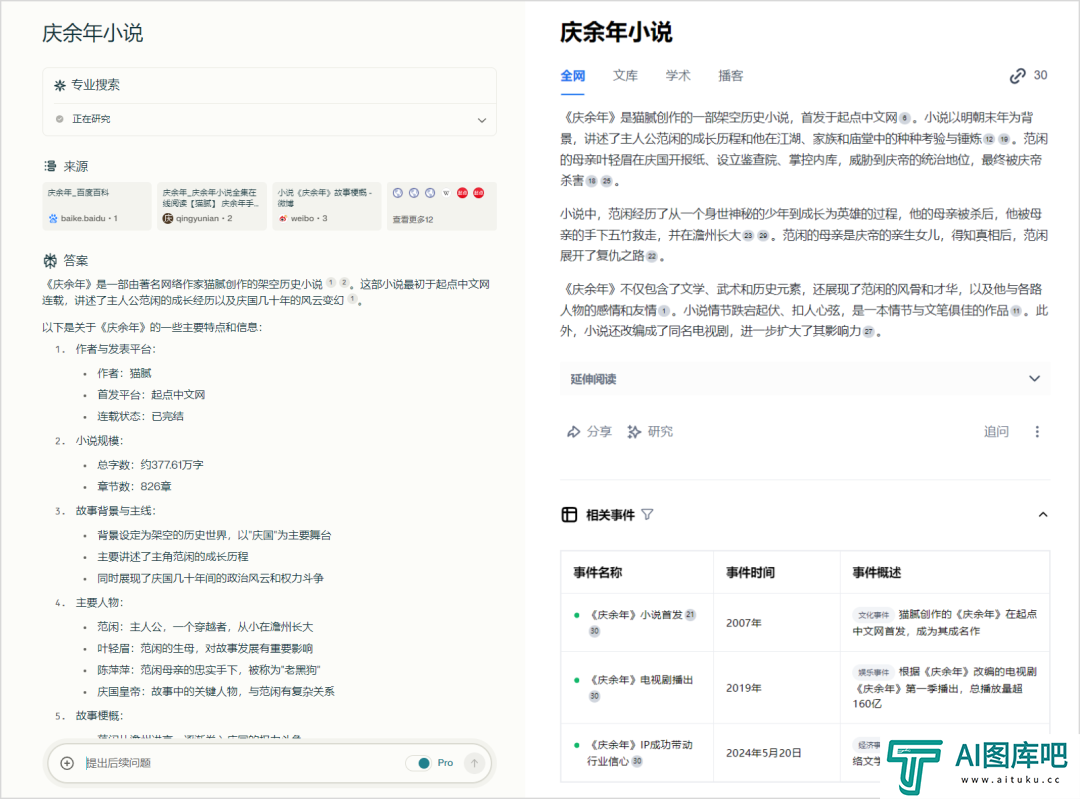Image resolution: width=1080 pixels, height=799 pixels.
Task: Open the 庆余年_百度百科 source card
Action: point(97,205)
